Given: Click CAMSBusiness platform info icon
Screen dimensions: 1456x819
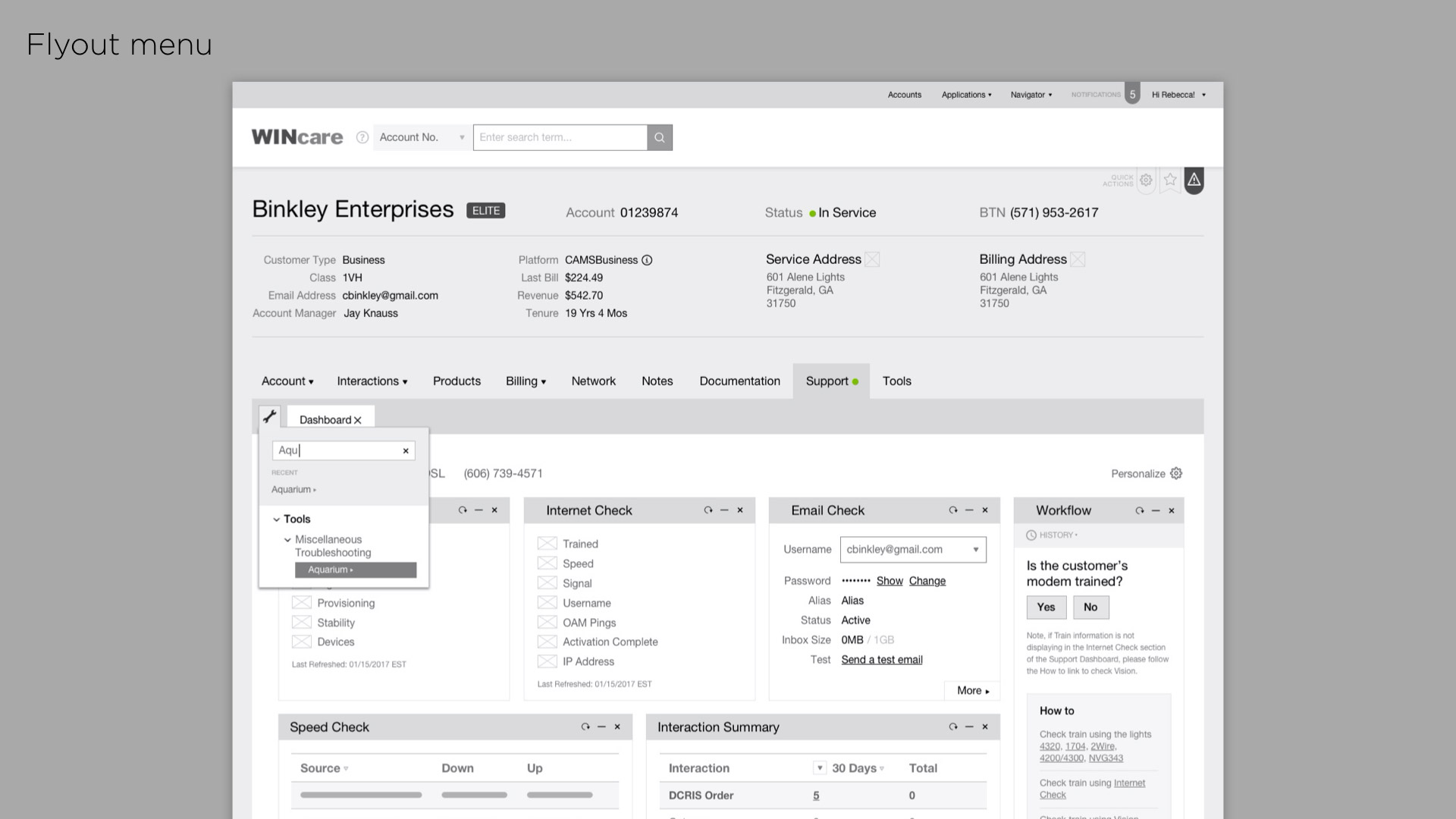Looking at the screenshot, I should pos(647,260).
